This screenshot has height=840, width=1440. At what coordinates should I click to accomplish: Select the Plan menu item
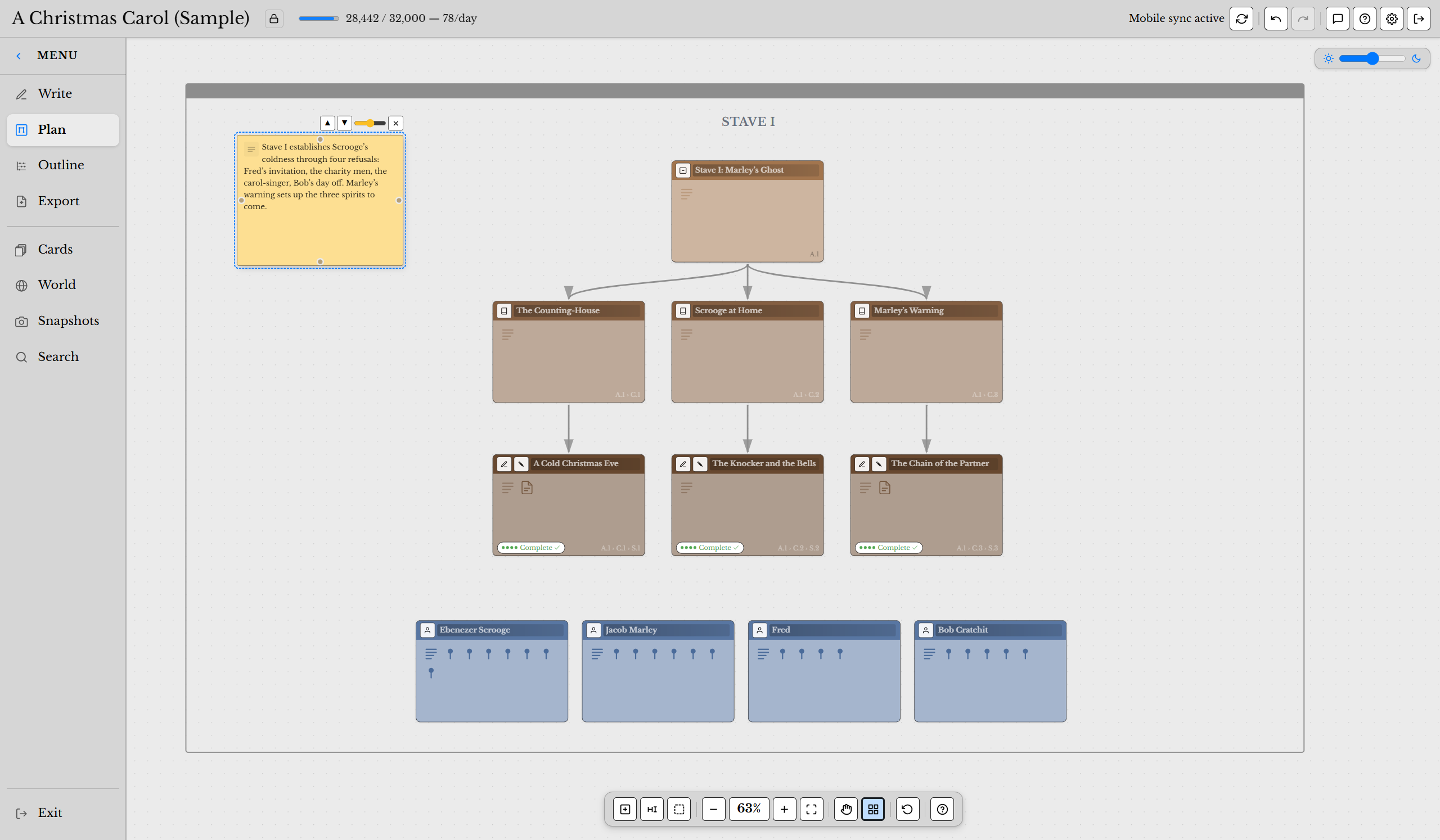pos(63,130)
